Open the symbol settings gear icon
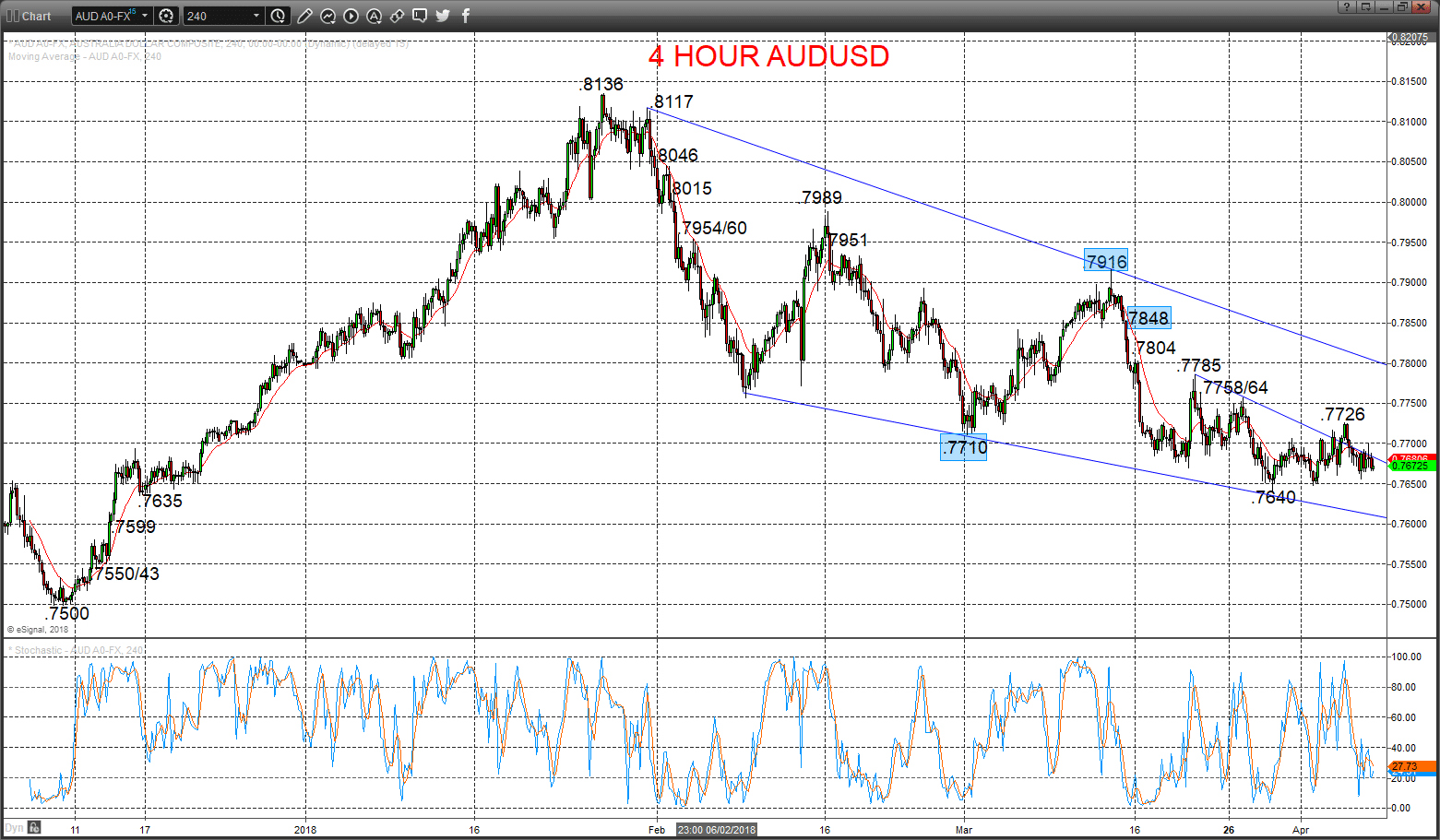 click(x=166, y=16)
